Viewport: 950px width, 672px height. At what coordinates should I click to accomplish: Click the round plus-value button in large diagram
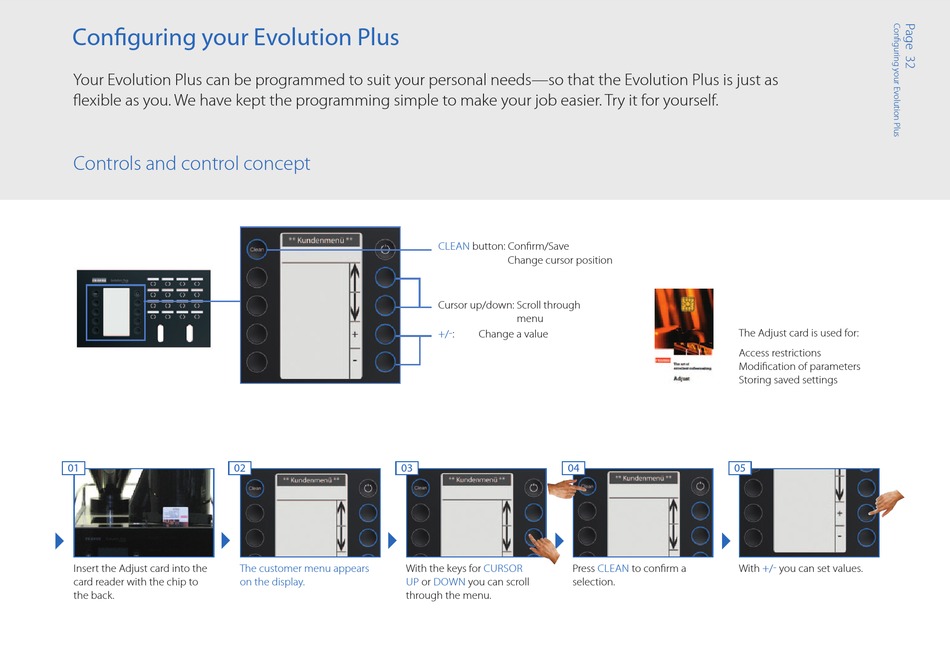(385, 334)
